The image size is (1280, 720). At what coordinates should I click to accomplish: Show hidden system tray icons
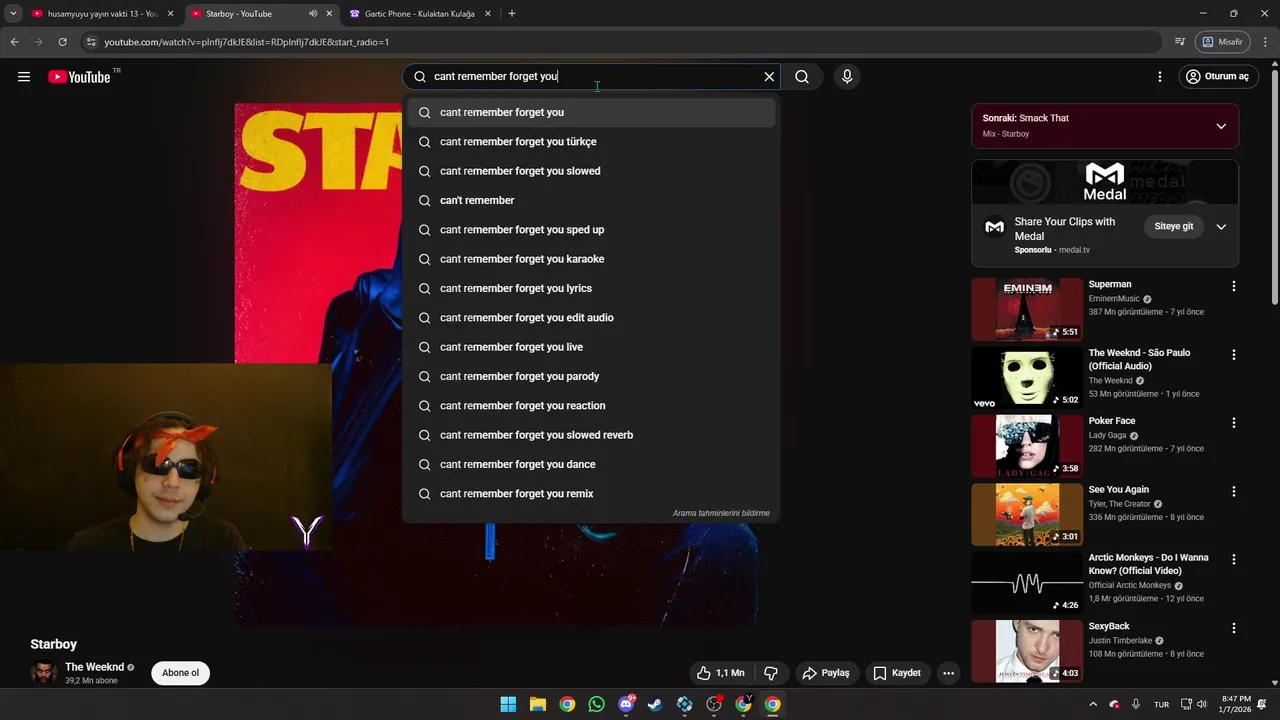click(1092, 704)
